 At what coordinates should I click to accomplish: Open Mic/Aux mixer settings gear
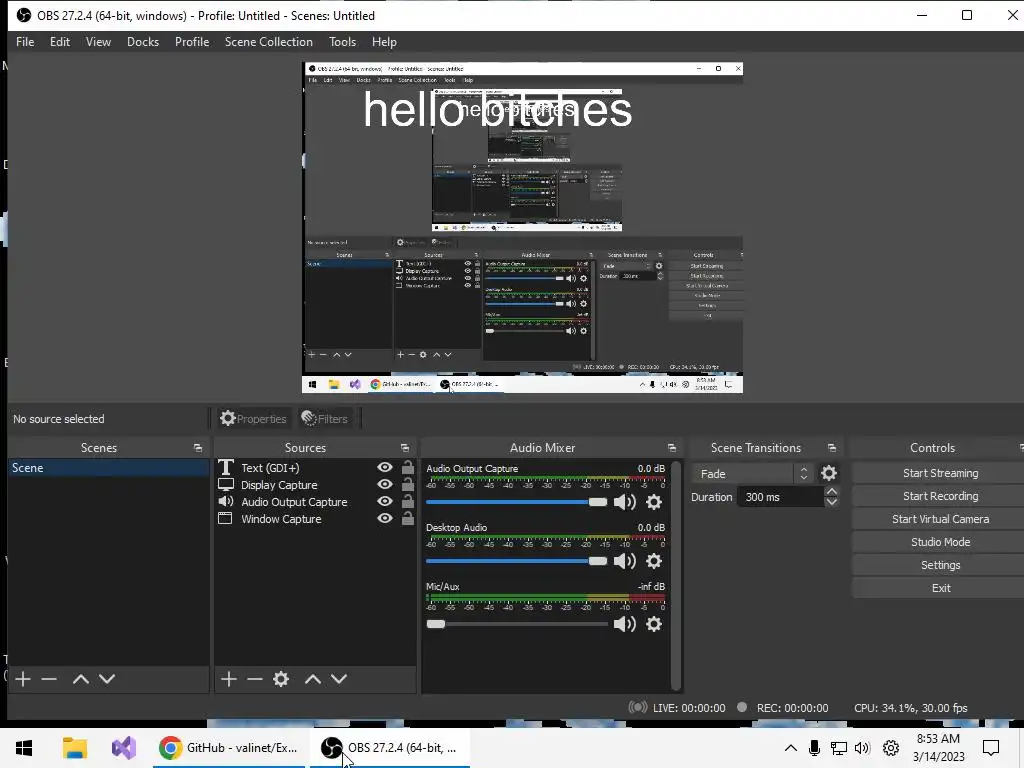654,624
